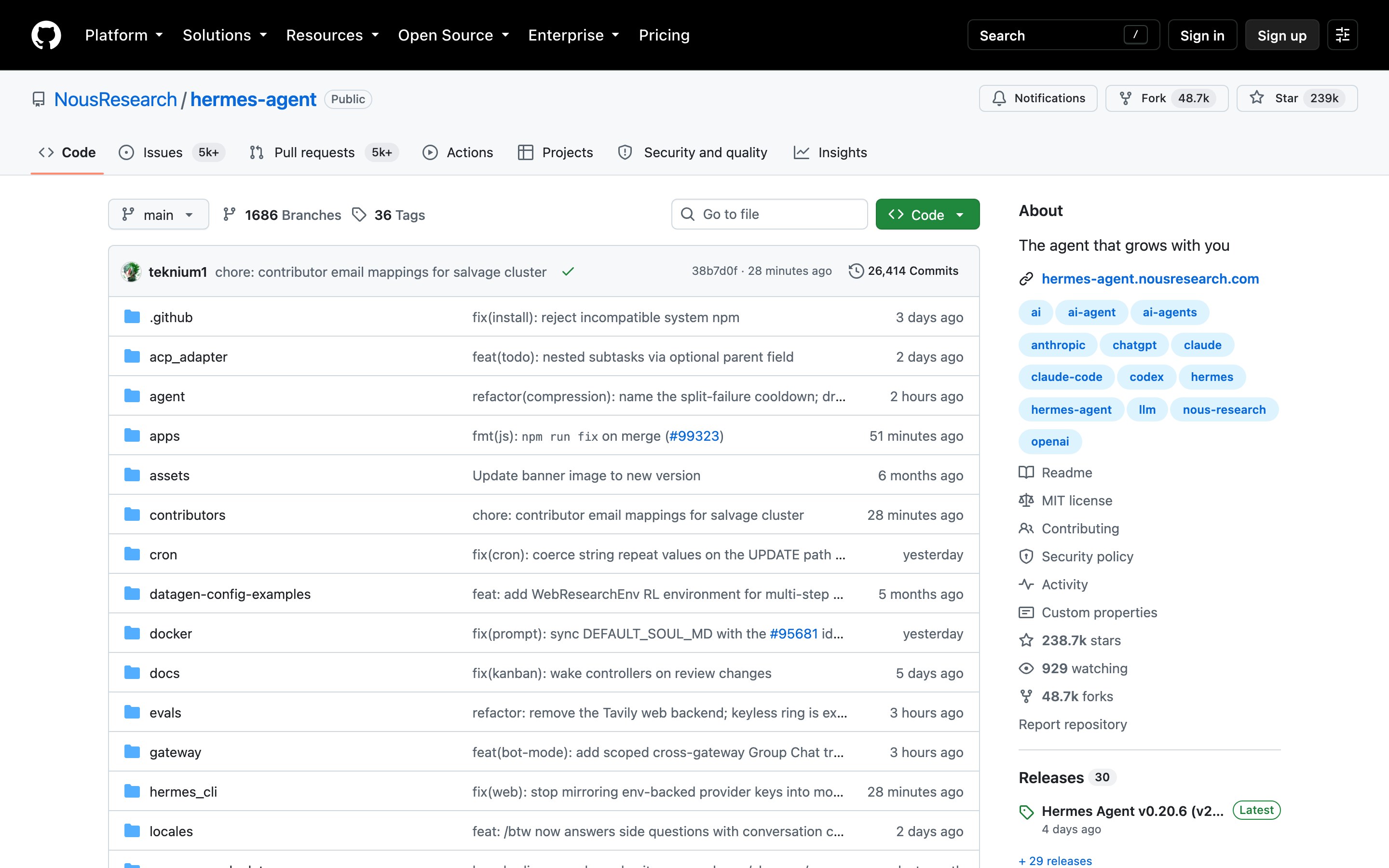Click the Contributing people icon
The width and height of the screenshot is (1389, 868).
1026,529
